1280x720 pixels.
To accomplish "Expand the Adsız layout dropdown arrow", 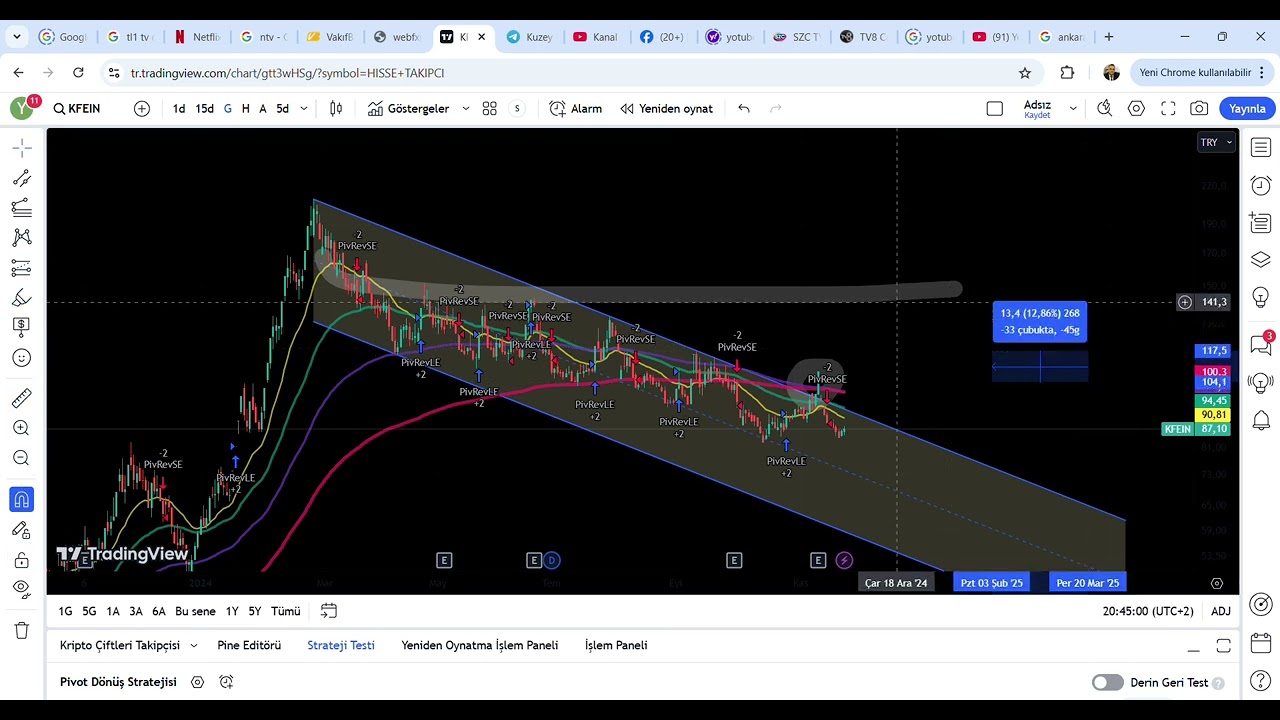I will 1073,109.
